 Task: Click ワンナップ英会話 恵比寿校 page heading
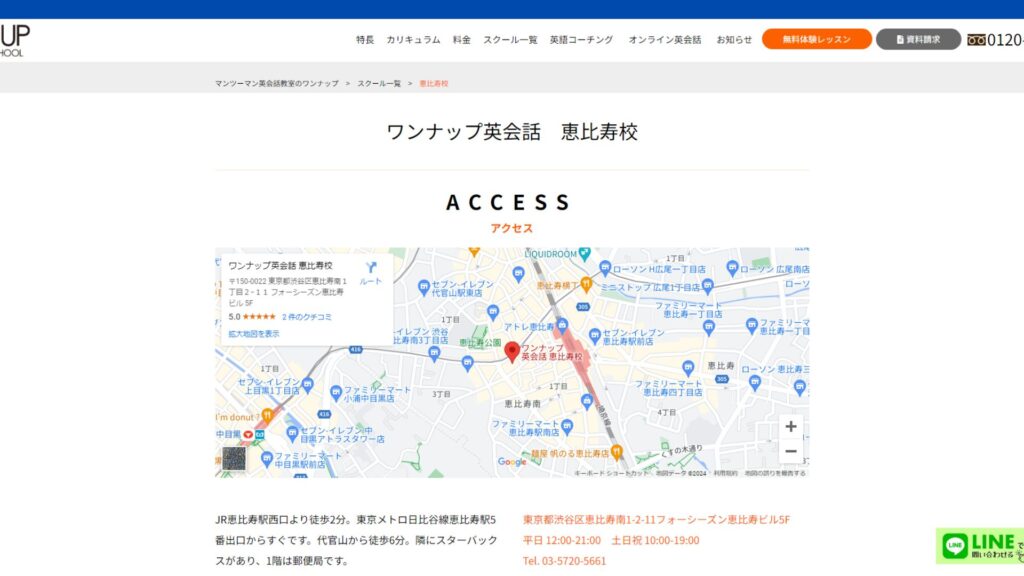[512, 132]
